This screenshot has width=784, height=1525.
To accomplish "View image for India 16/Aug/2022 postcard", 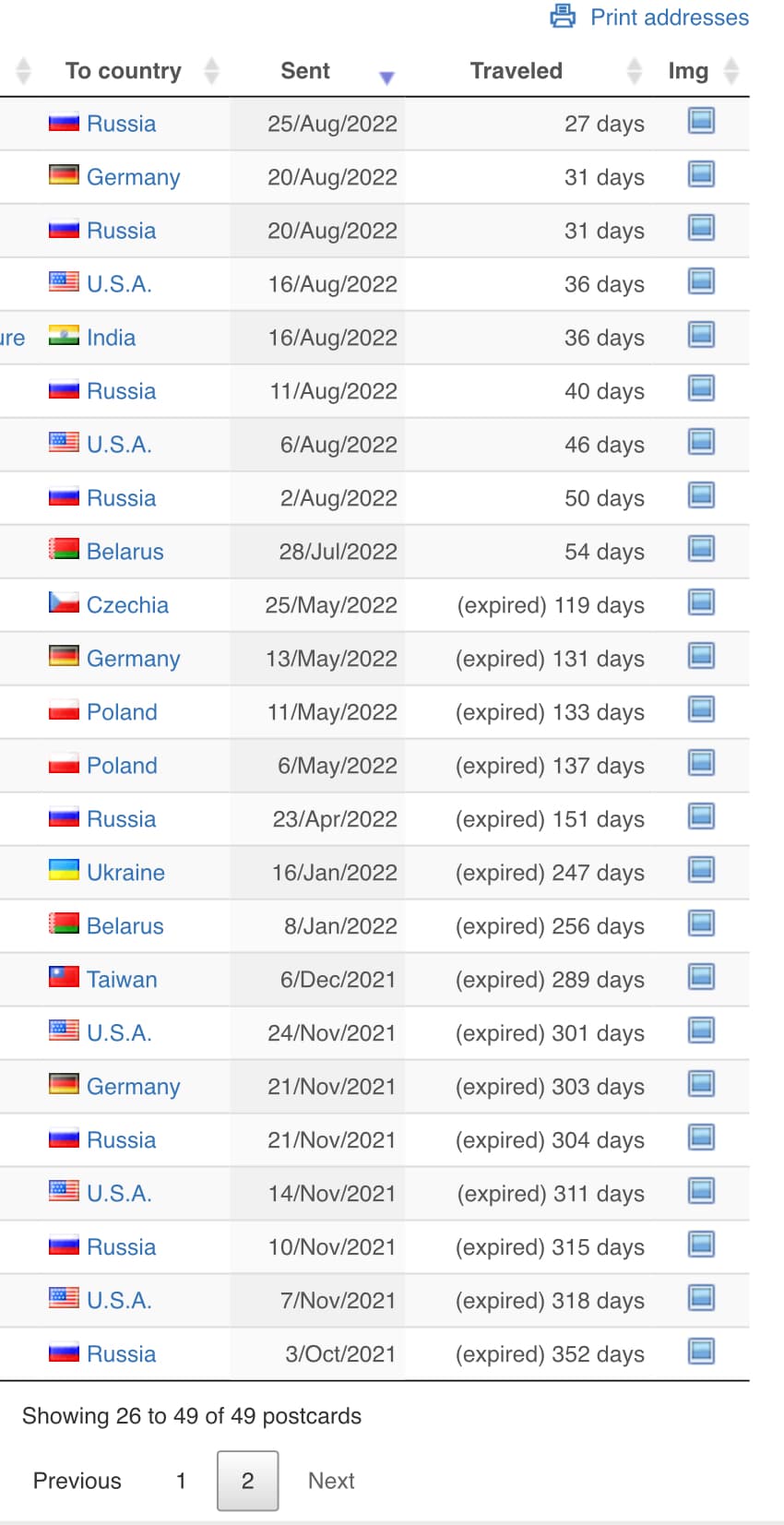I will 702,335.
